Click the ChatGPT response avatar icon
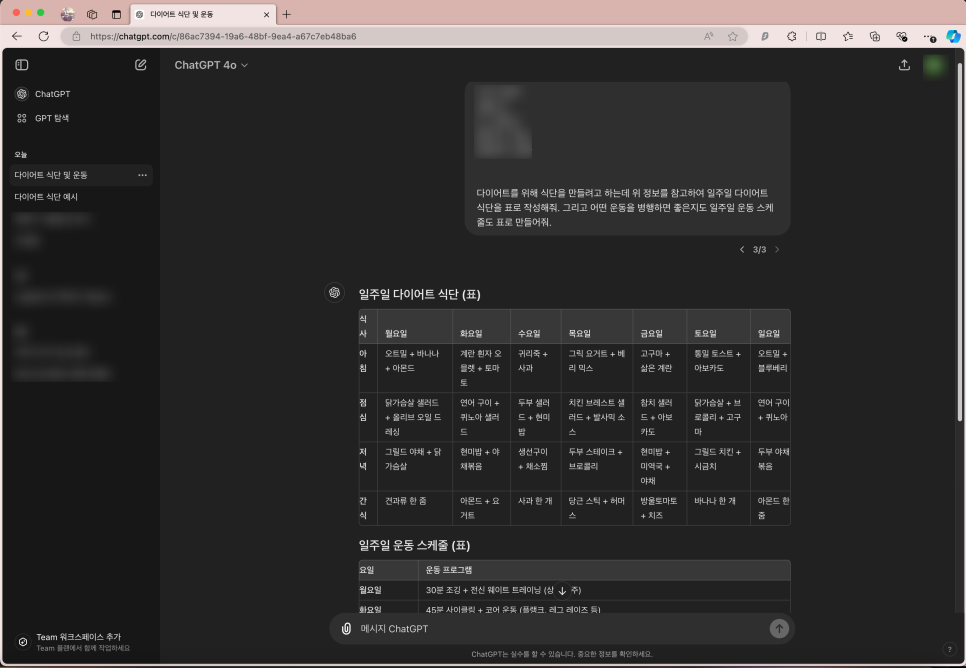966x668 pixels. 335,293
